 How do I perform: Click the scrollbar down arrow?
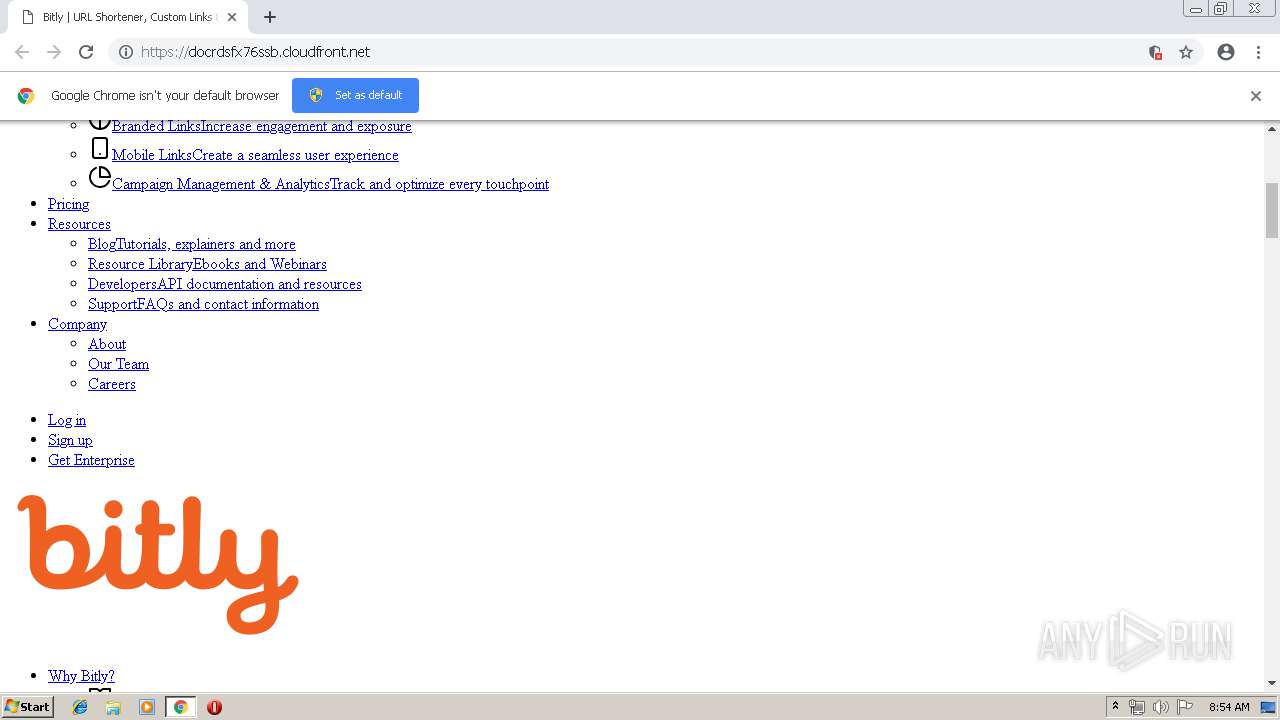1272,683
